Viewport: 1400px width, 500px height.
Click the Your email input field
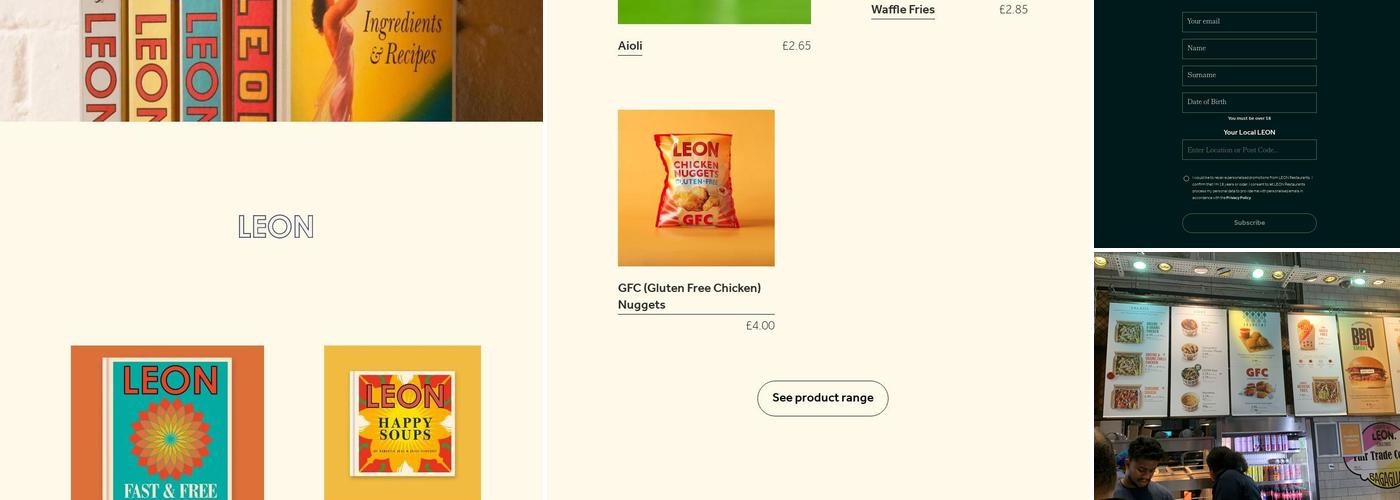click(1249, 22)
